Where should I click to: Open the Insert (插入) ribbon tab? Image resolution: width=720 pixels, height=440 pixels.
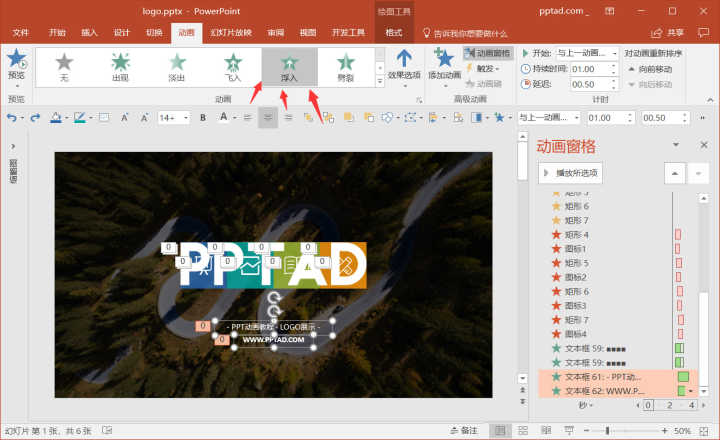pyautogui.click(x=89, y=33)
